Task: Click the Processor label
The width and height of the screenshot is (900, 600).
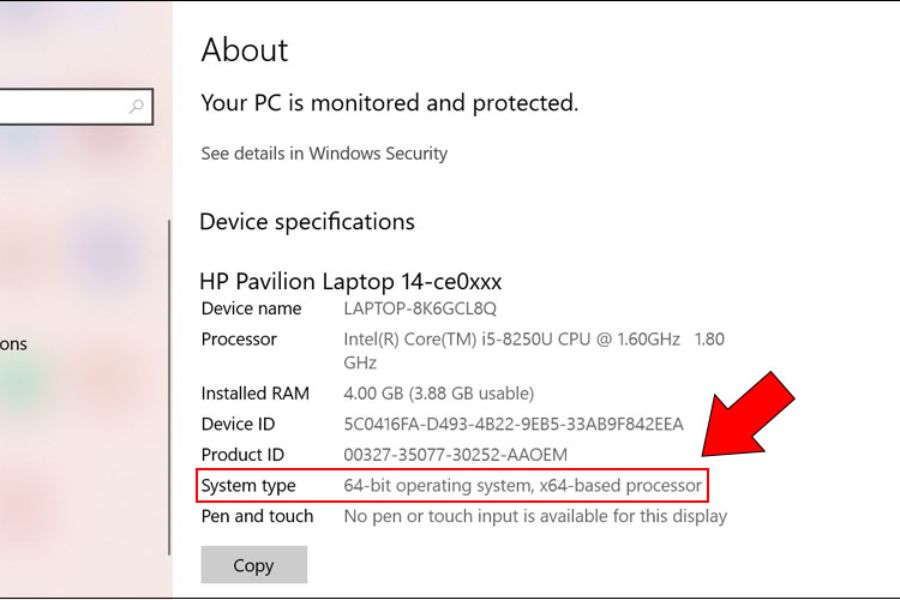Action: coord(239,340)
